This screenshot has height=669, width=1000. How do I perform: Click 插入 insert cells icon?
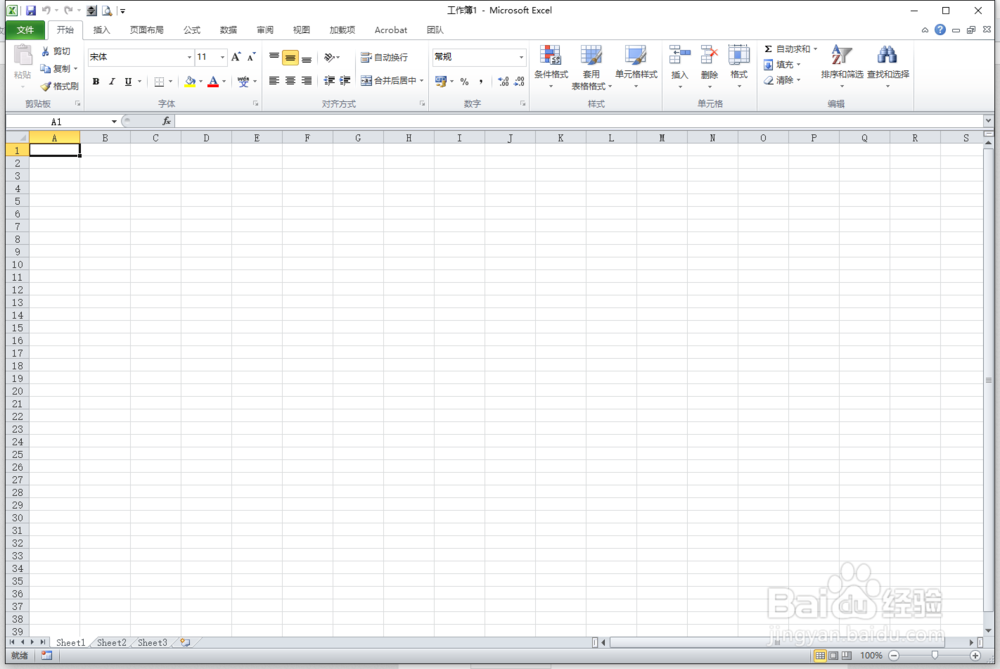[x=680, y=66]
